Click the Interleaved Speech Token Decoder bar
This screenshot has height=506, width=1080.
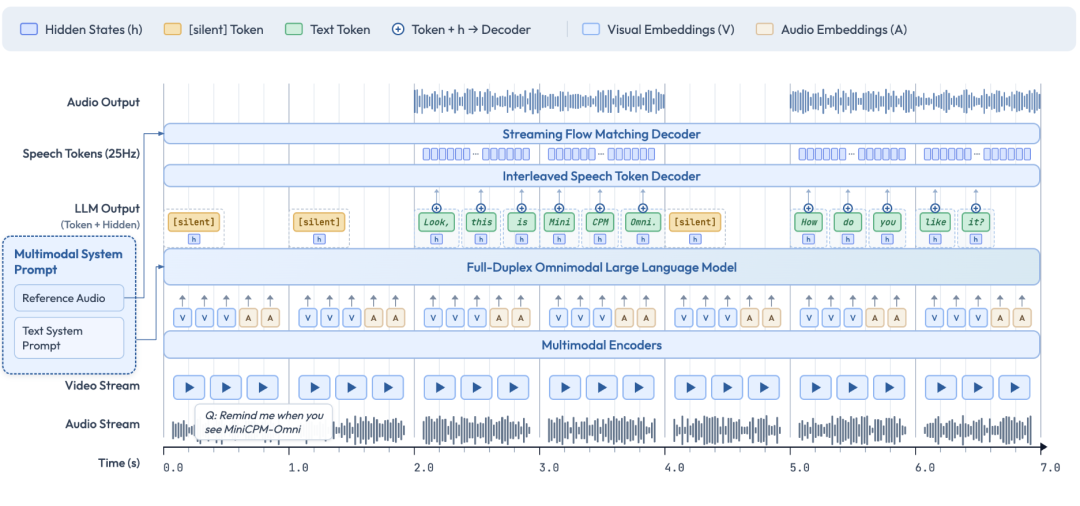(601, 176)
